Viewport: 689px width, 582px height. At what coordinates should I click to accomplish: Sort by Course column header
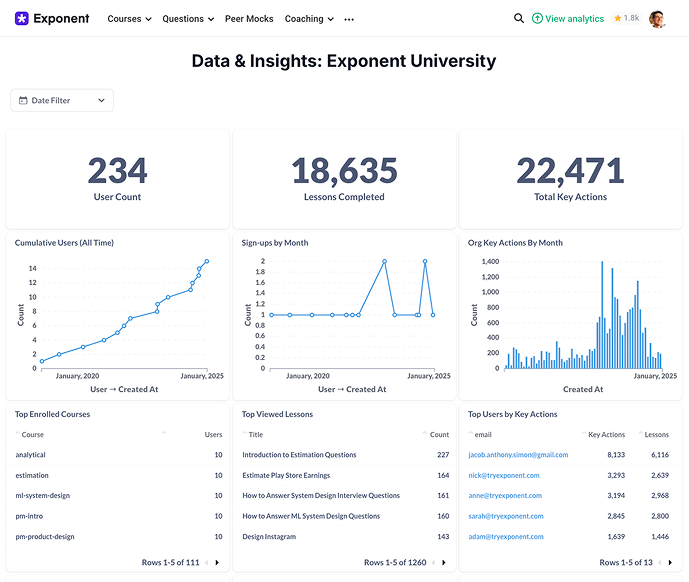(33, 435)
